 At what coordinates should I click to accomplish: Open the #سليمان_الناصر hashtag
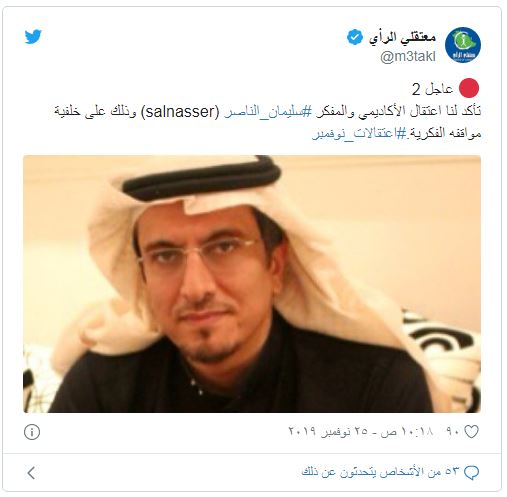pyautogui.click(x=268, y=111)
